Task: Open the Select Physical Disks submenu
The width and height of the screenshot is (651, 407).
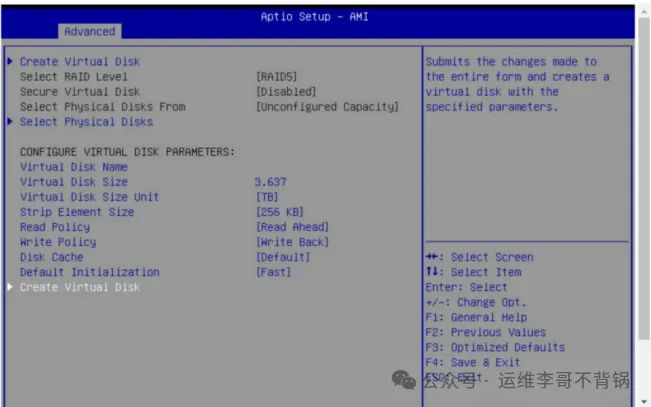Action: coord(86,122)
